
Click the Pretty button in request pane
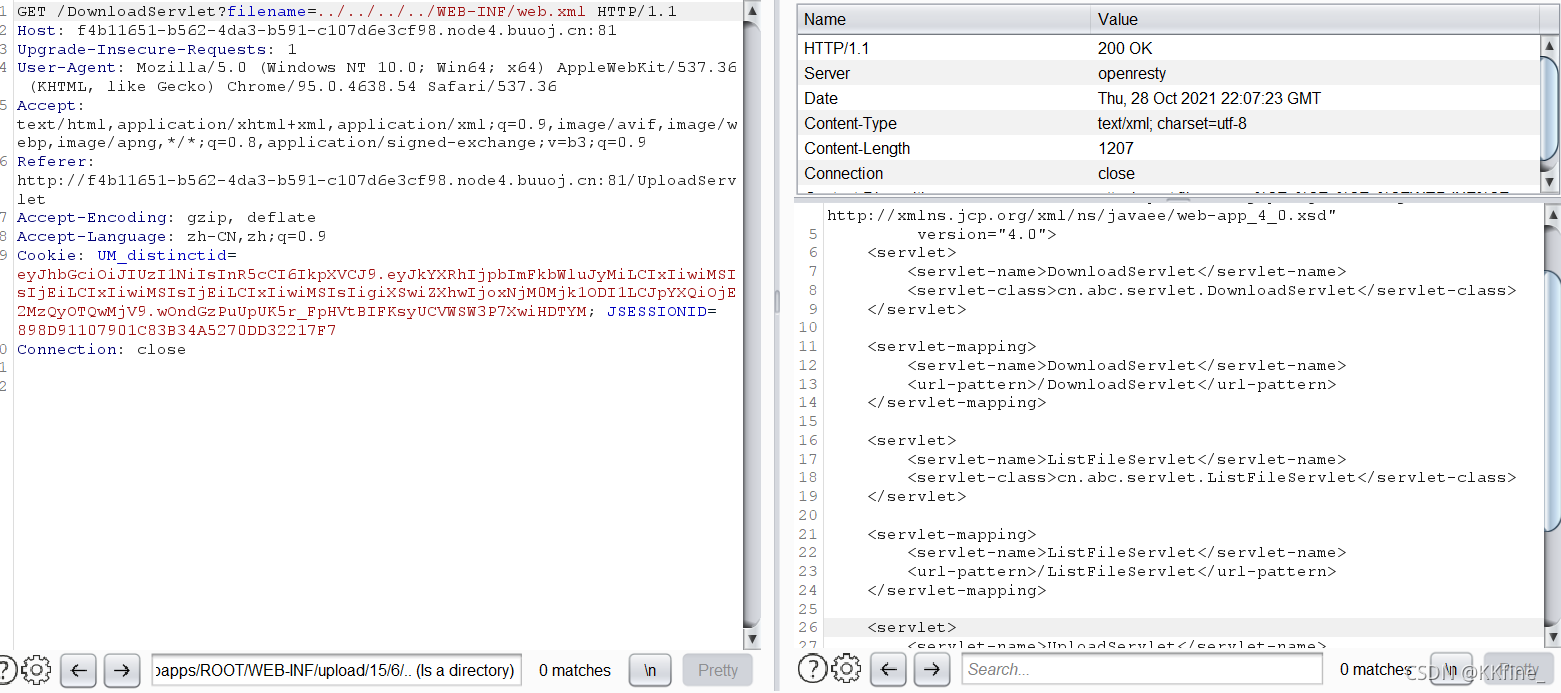(x=717, y=670)
